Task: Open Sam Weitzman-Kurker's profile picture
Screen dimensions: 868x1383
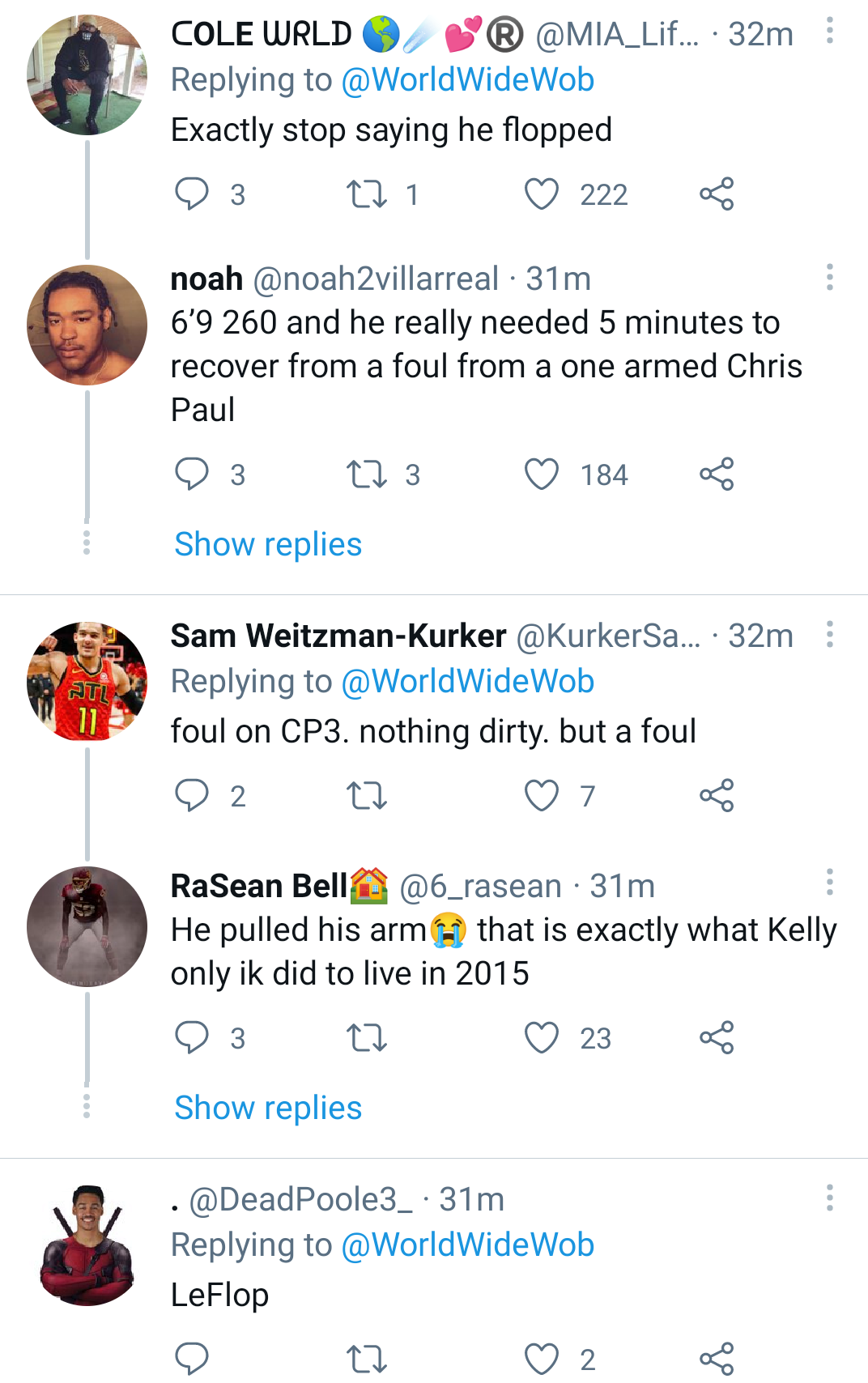Action: point(87,682)
